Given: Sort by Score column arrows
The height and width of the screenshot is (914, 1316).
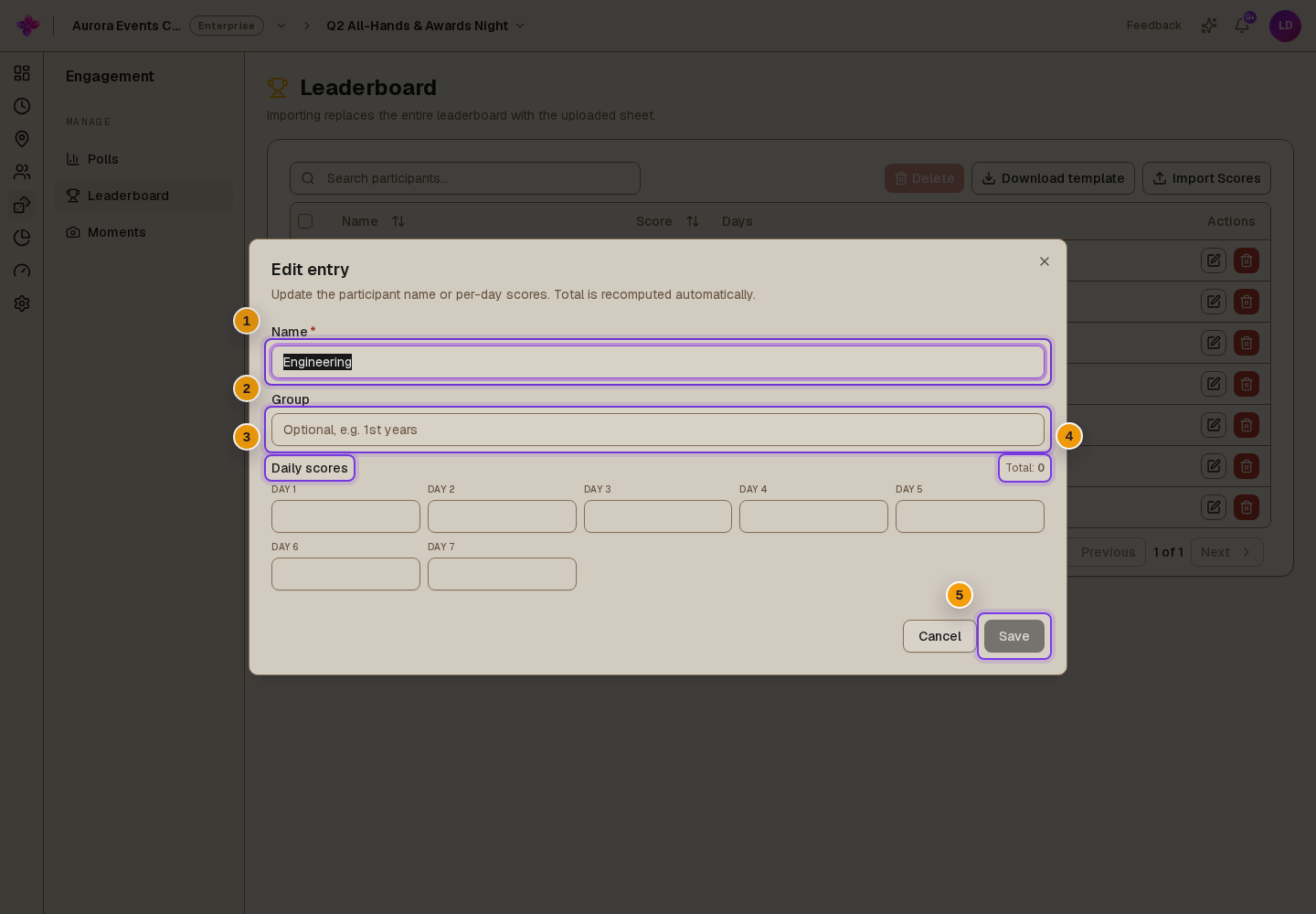Looking at the screenshot, I should (693, 221).
